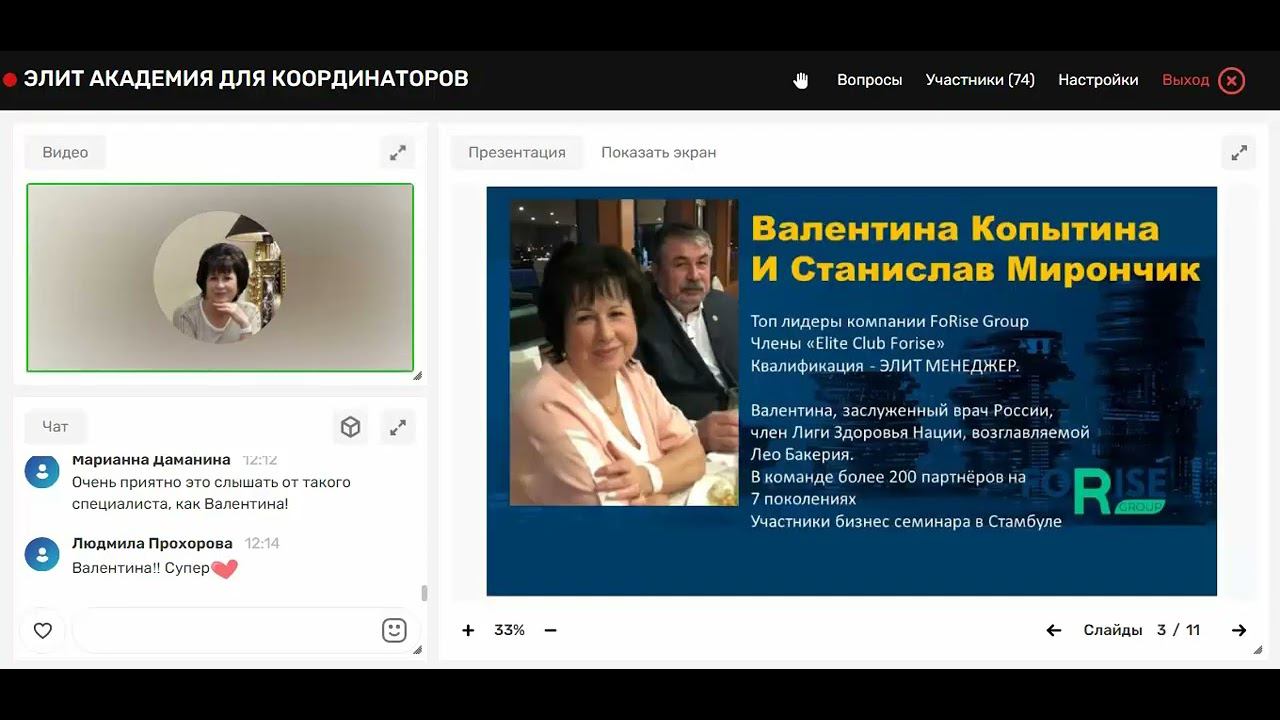Go to the next slide arrow
This screenshot has height=720, width=1280.
[x=1239, y=630]
